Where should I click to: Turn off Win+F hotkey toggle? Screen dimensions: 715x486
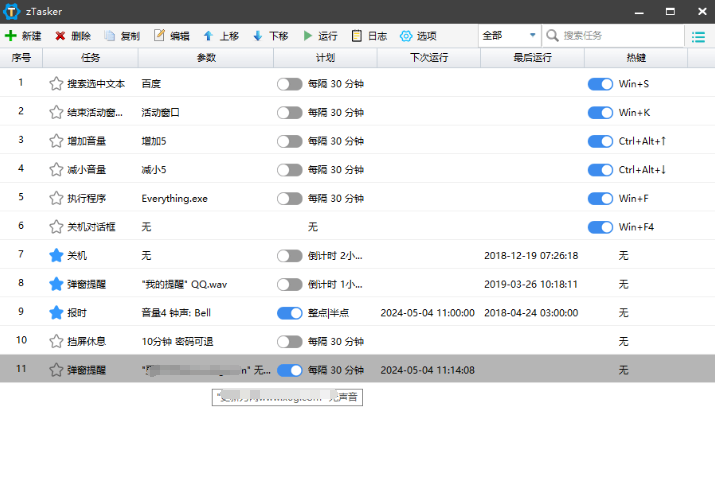600,198
